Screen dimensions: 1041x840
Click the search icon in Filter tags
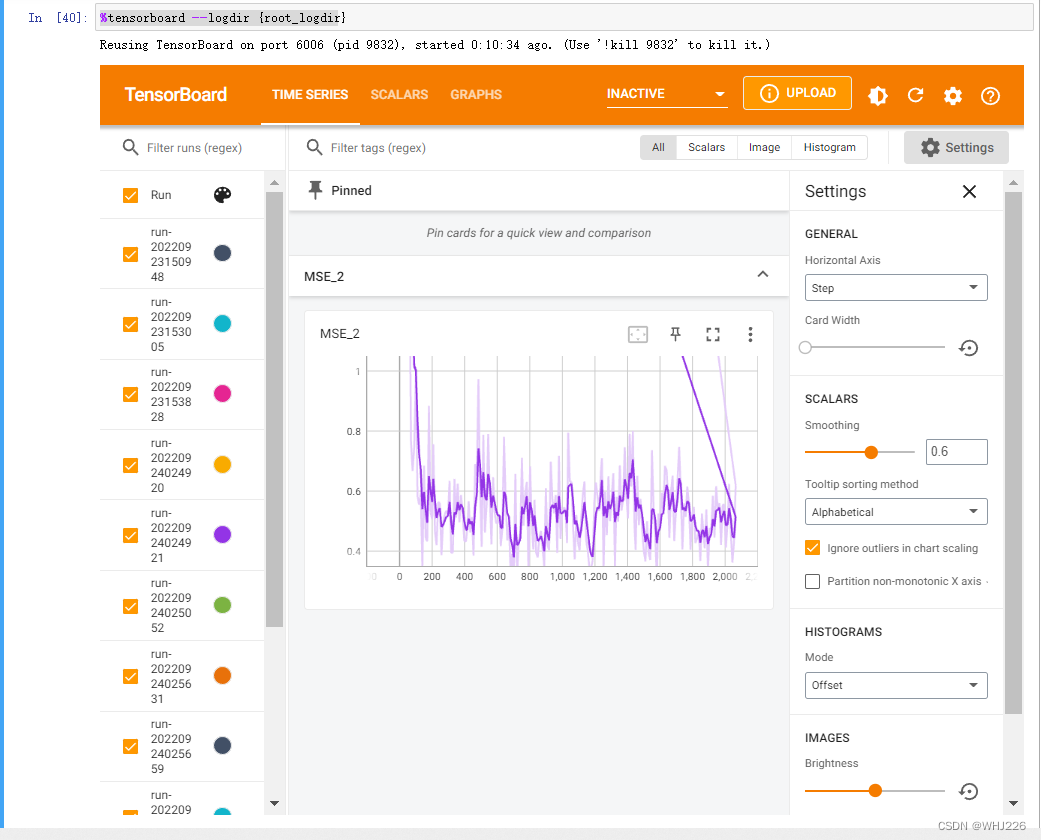(x=314, y=147)
